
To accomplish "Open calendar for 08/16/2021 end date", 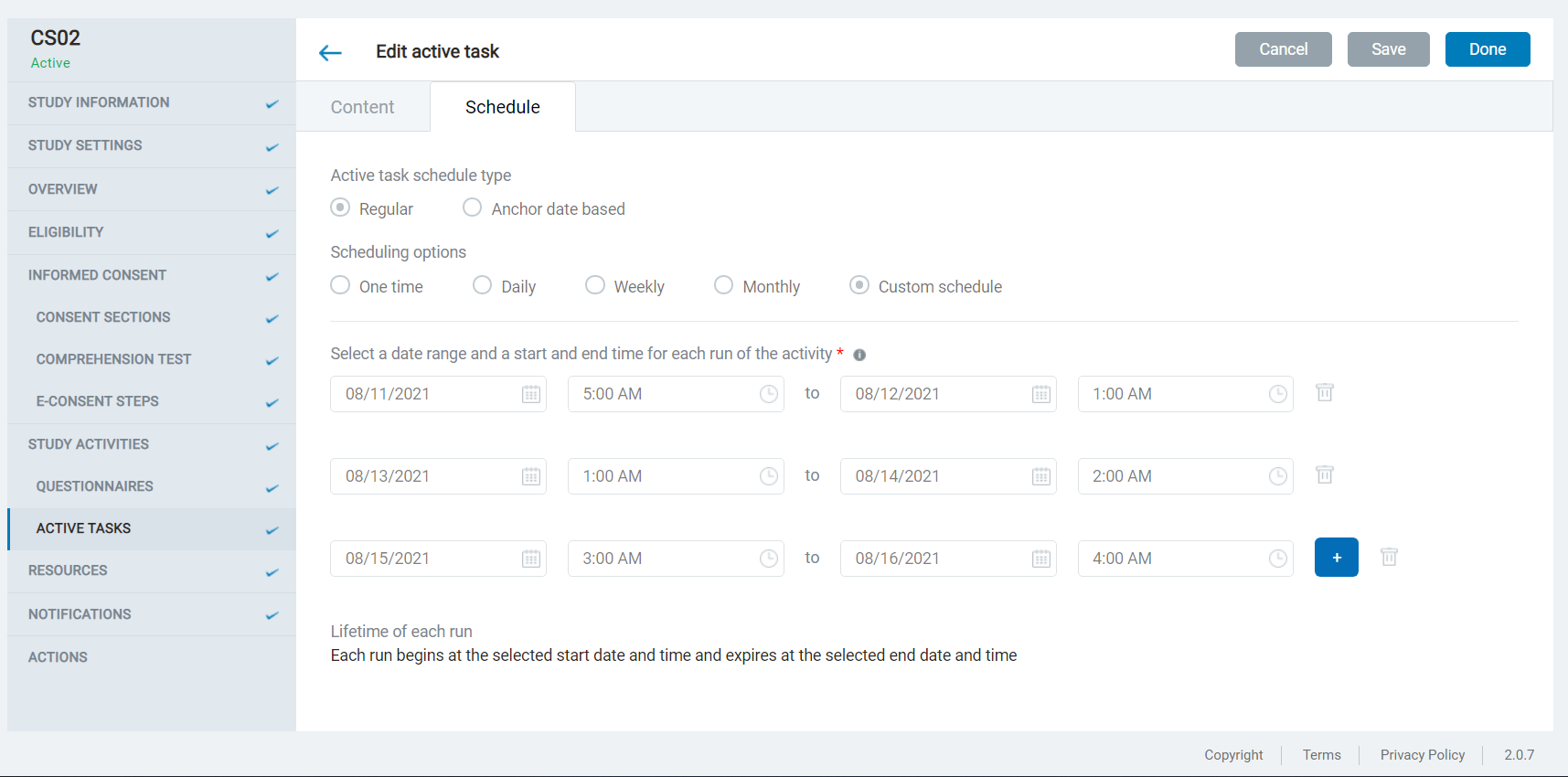I will [x=1041, y=559].
